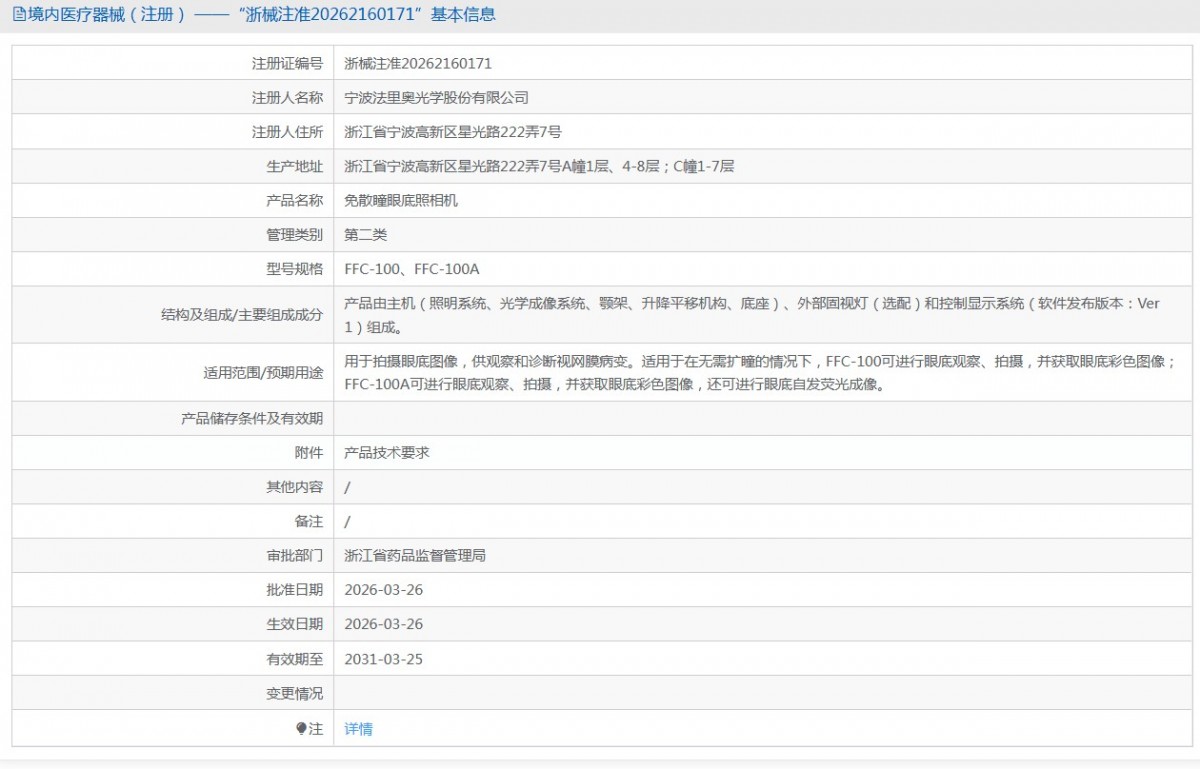The height and width of the screenshot is (769, 1200).
Task: Click product name 免散瞳眼底照相机
Action: (401, 200)
